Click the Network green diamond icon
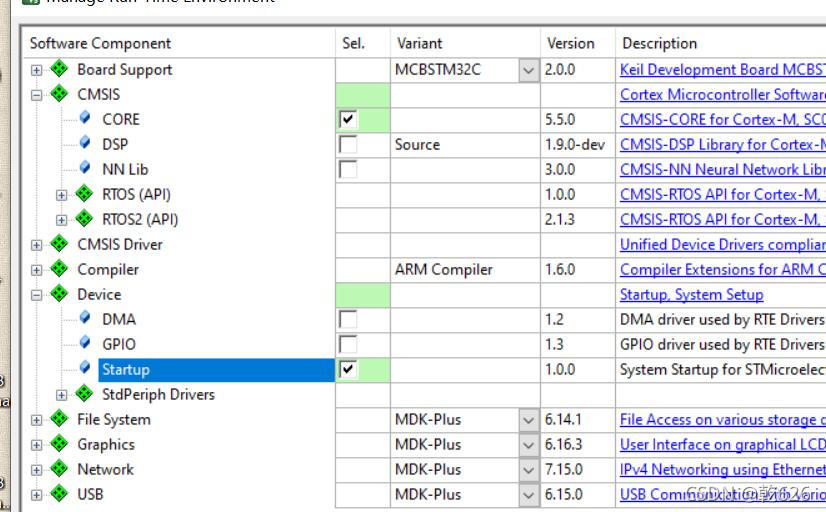 click(x=59, y=468)
